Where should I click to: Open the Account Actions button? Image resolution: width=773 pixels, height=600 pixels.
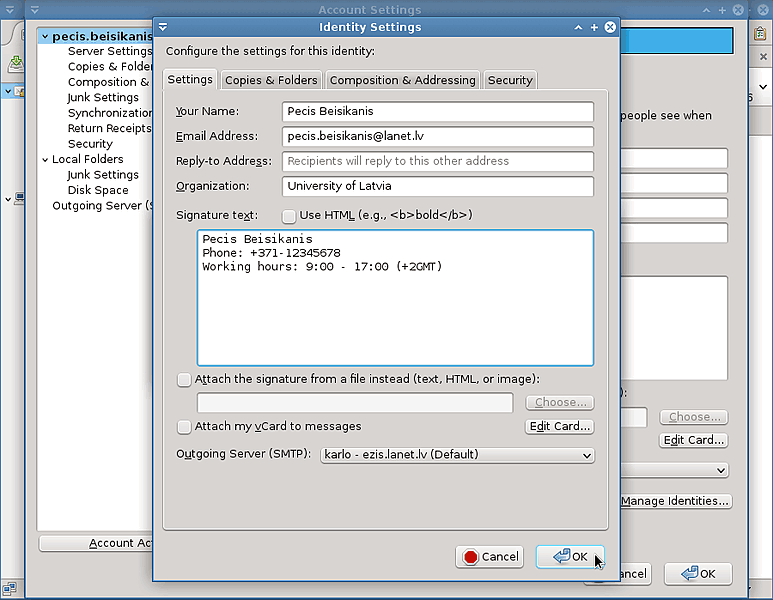tap(96, 543)
